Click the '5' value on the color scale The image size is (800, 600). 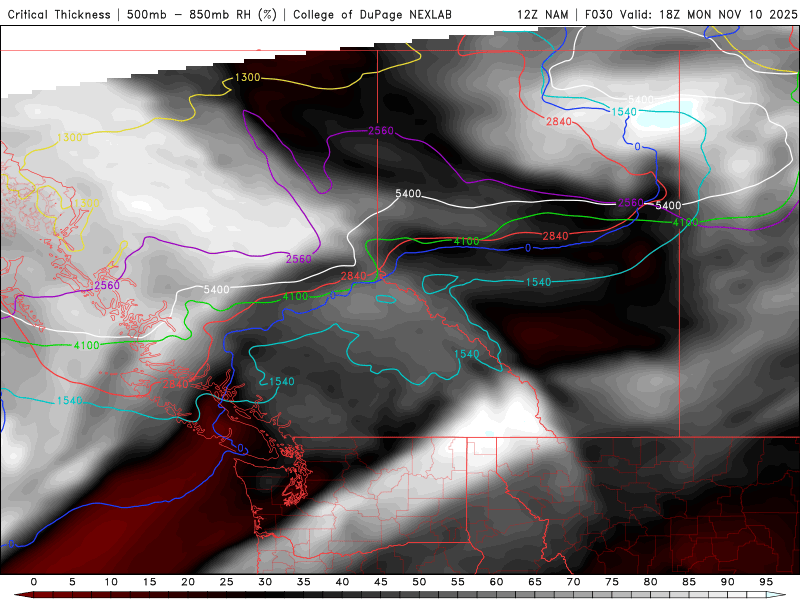coord(72,582)
